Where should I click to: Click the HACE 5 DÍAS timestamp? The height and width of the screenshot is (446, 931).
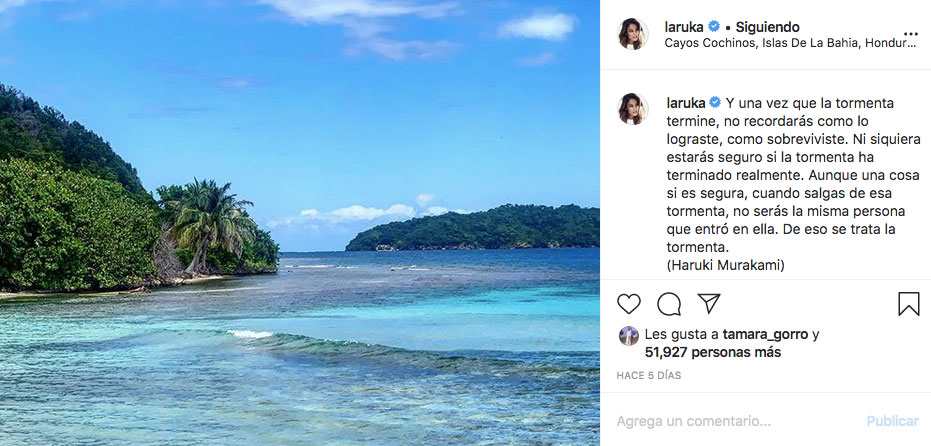point(649,376)
